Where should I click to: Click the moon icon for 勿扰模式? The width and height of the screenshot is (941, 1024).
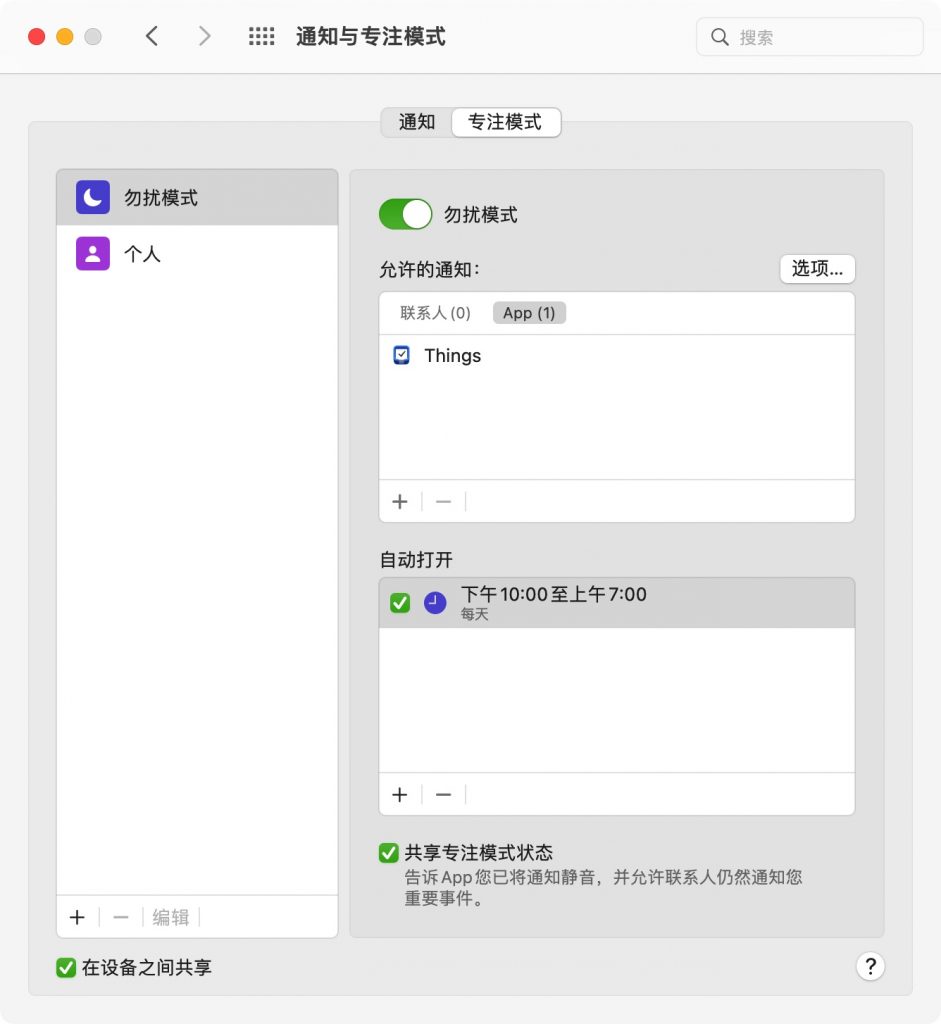tap(93, 197)
